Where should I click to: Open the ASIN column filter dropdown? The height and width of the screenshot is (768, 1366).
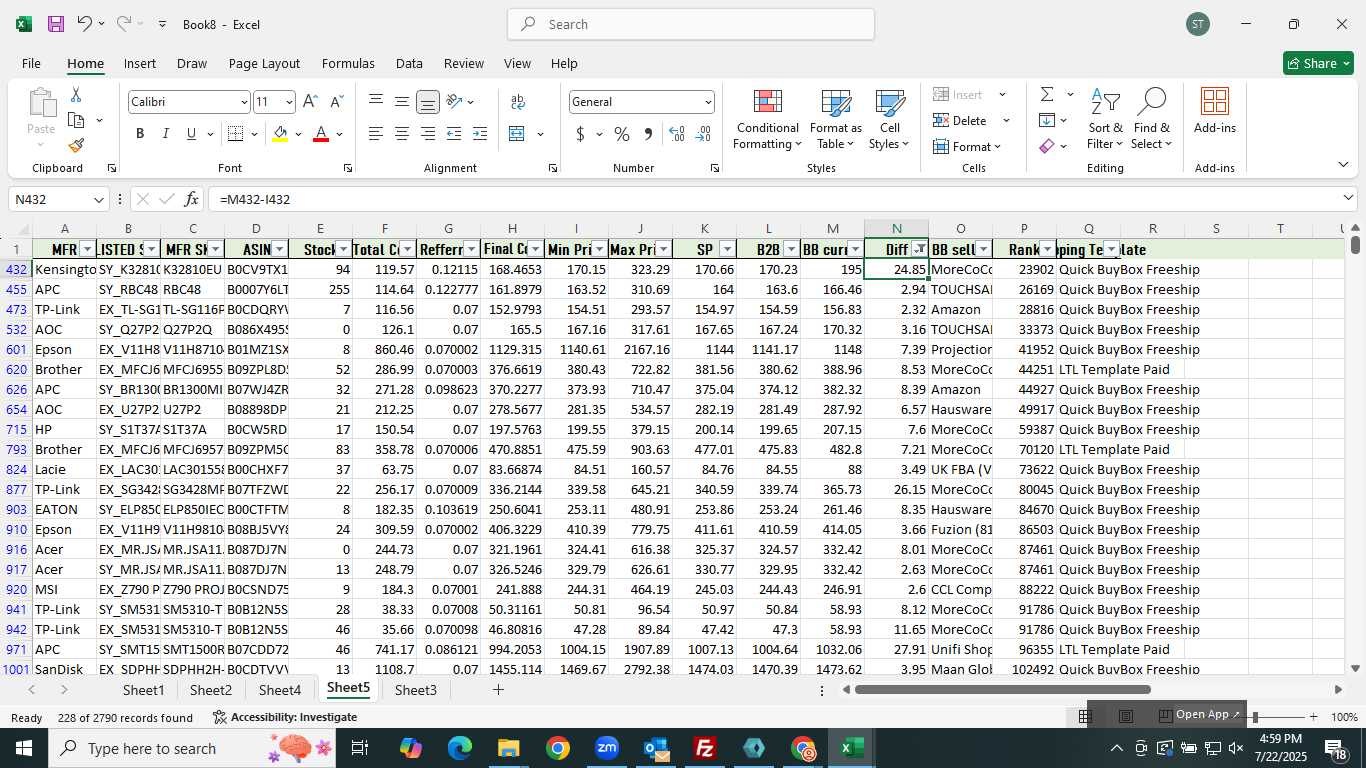point(279,249)
